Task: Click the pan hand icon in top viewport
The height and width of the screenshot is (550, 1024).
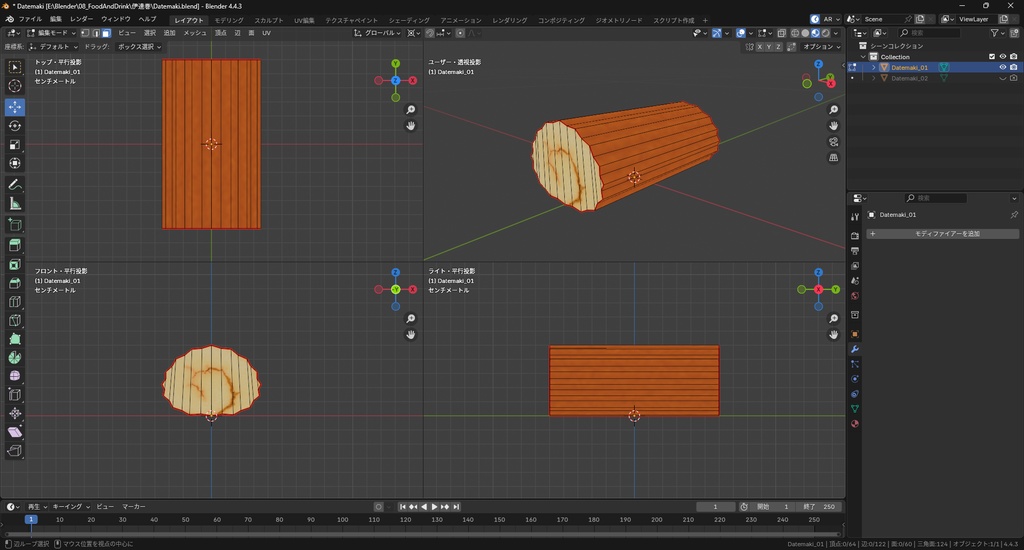Action: (411, 126)
